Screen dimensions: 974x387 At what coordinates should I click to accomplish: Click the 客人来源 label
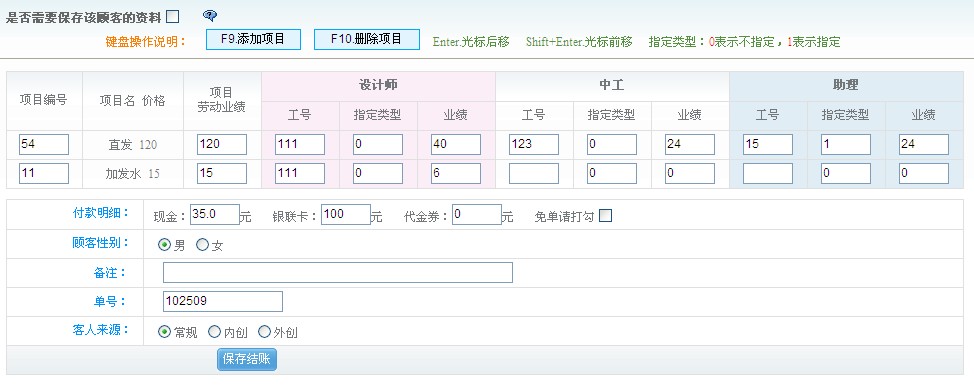click(101, 329)
